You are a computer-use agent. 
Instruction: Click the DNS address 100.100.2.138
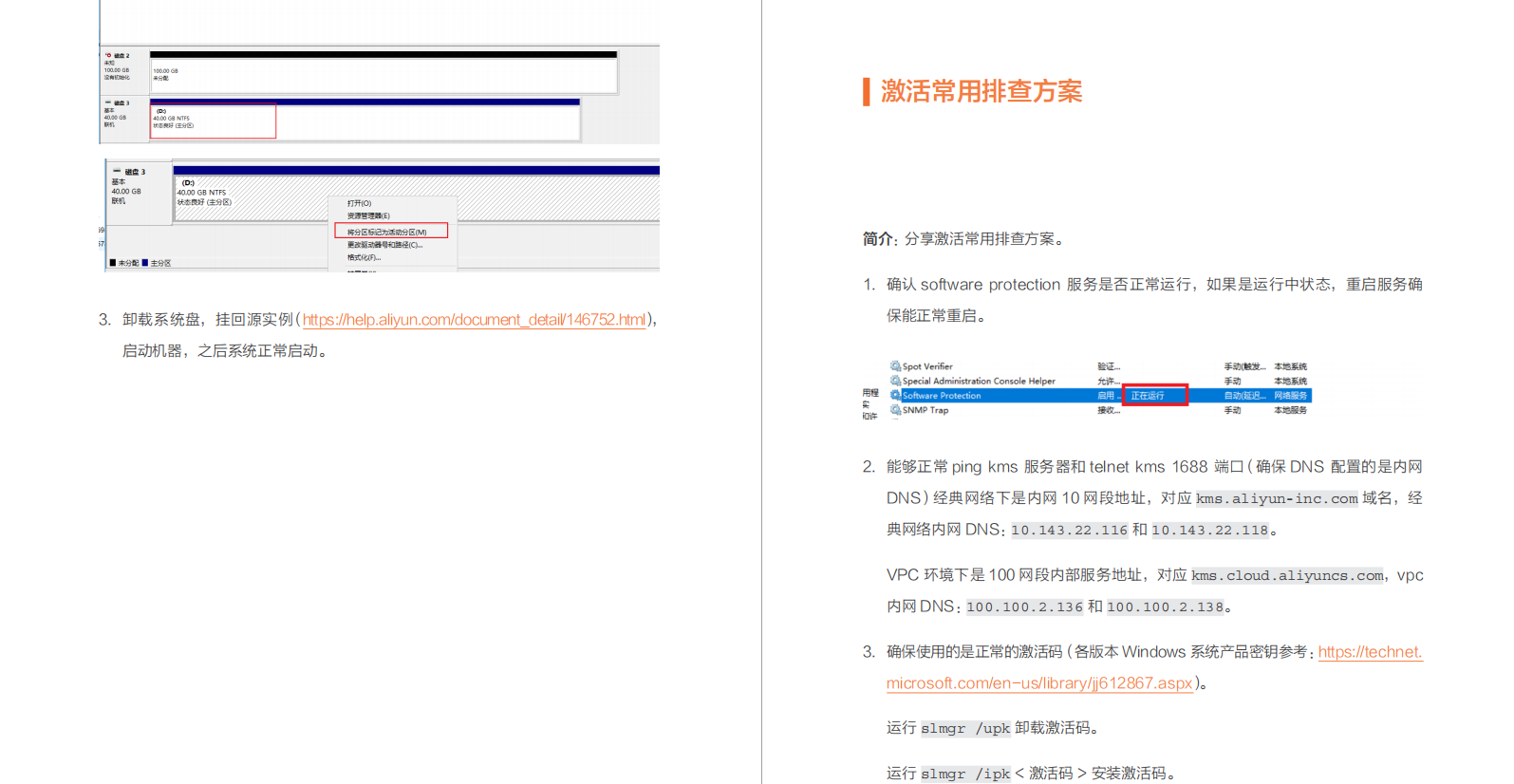pos(1166,607)
